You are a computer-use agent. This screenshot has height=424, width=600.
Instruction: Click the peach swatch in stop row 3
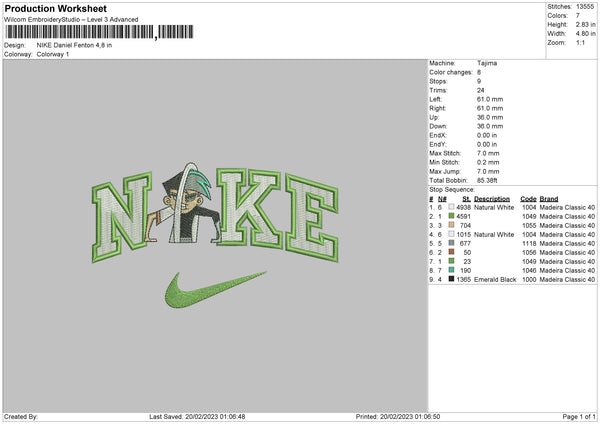[451, 225]
